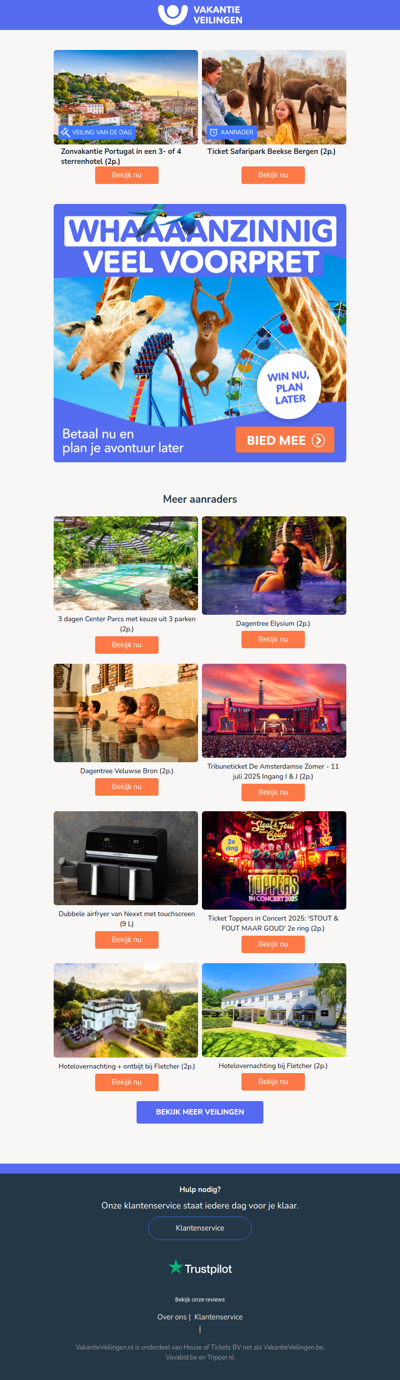Open the Portugal zonvakantie photo

126,97
